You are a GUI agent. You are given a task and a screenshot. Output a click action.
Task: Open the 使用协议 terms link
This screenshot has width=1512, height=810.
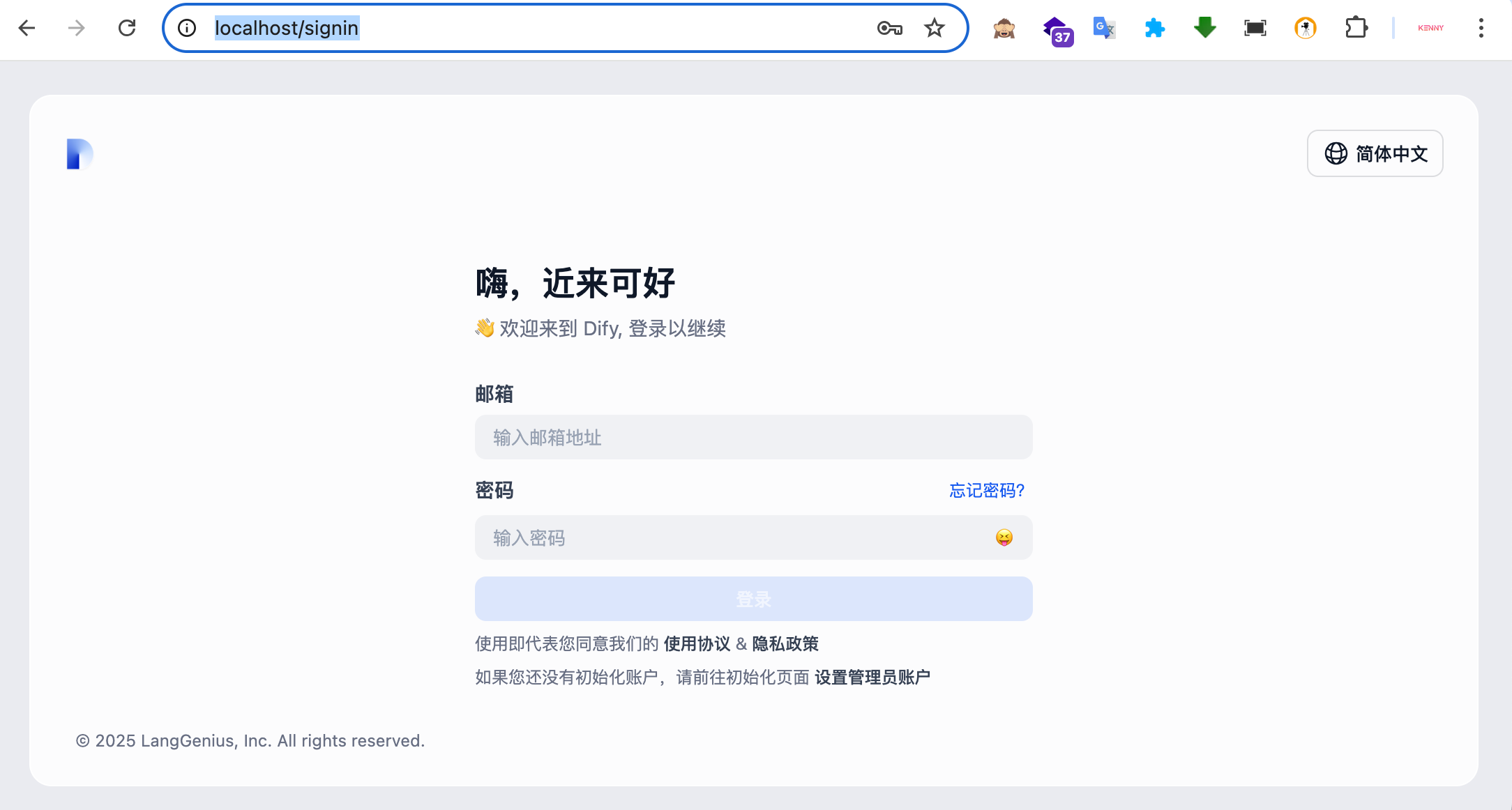[x=697, y=643]
